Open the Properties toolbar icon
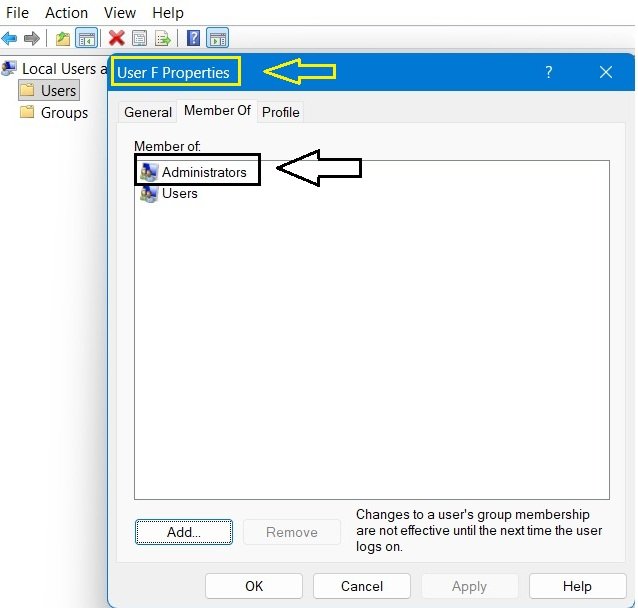Viewport: 638px width, 608px height. pyautogui.click(x=140, y=39)
